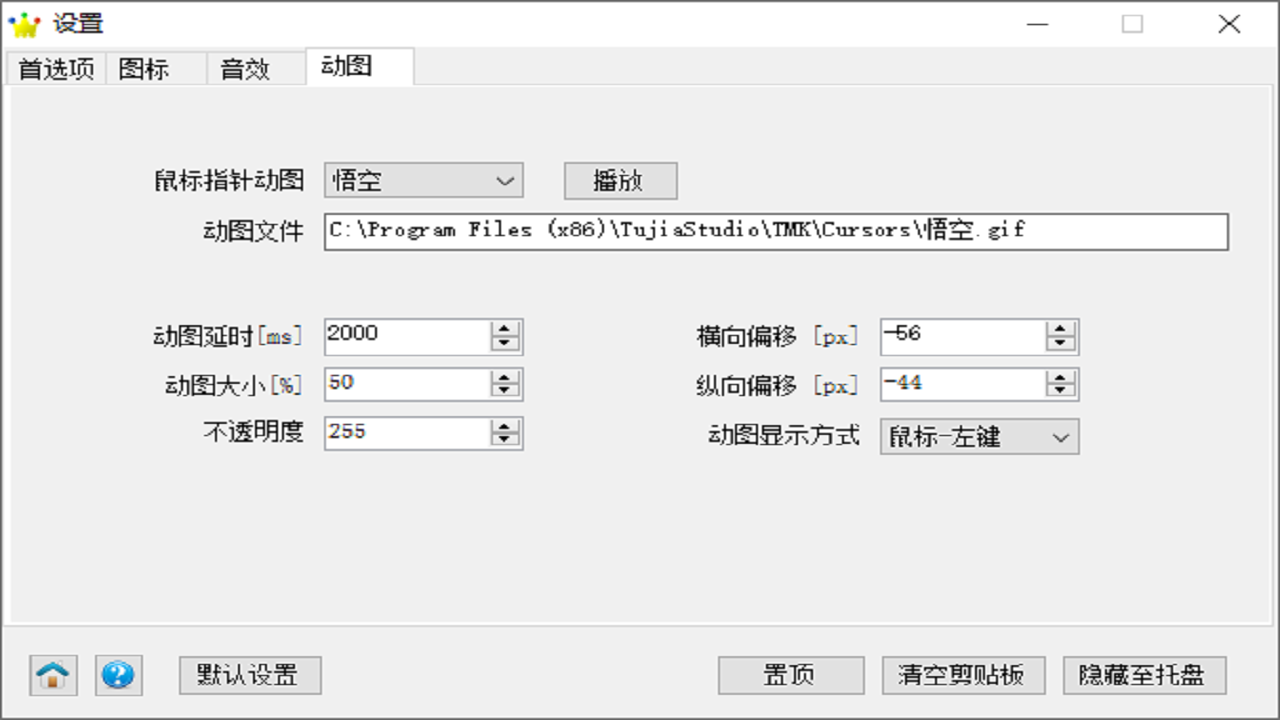Click the 置顶 button
The image size is (1280, 720).
pyautogui.click(x=790, y=676)
